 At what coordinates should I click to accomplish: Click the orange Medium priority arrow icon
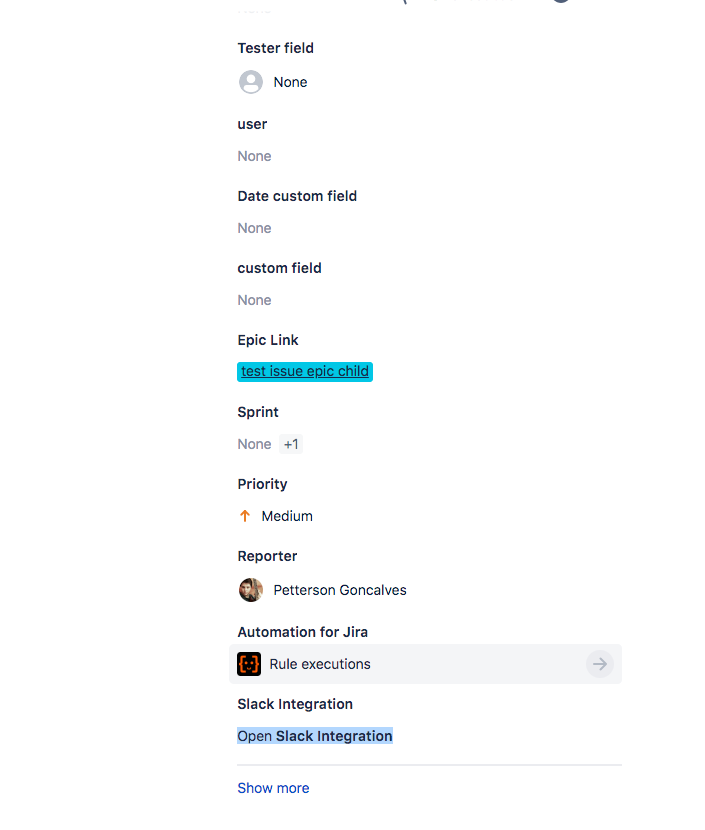pyautogui.click(x=245, y=516)
